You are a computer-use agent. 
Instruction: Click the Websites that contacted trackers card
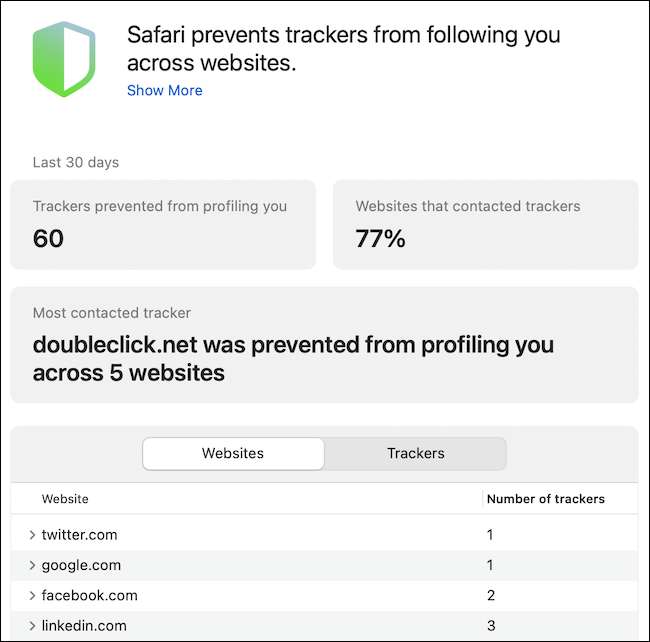[x=485, y=224]
